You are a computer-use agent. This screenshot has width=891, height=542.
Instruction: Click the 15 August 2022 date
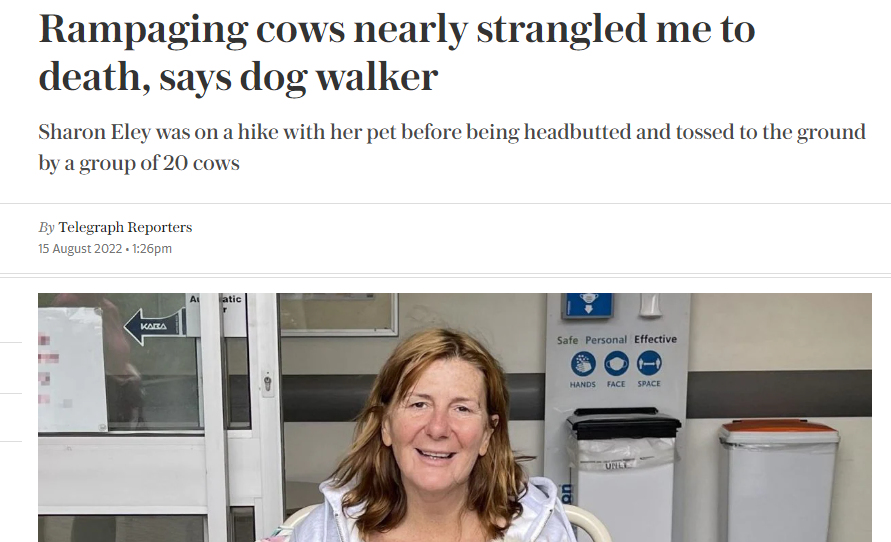pos(80,249)
